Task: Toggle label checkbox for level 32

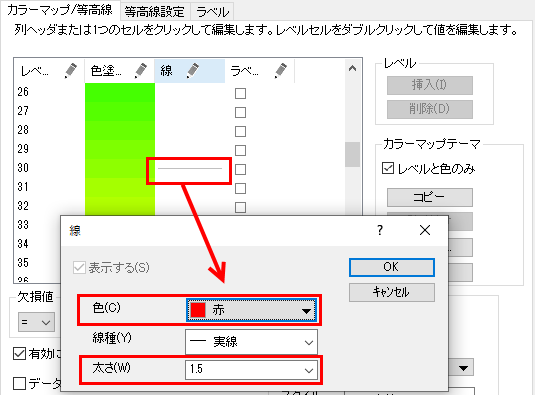Action: coord(241,207)
